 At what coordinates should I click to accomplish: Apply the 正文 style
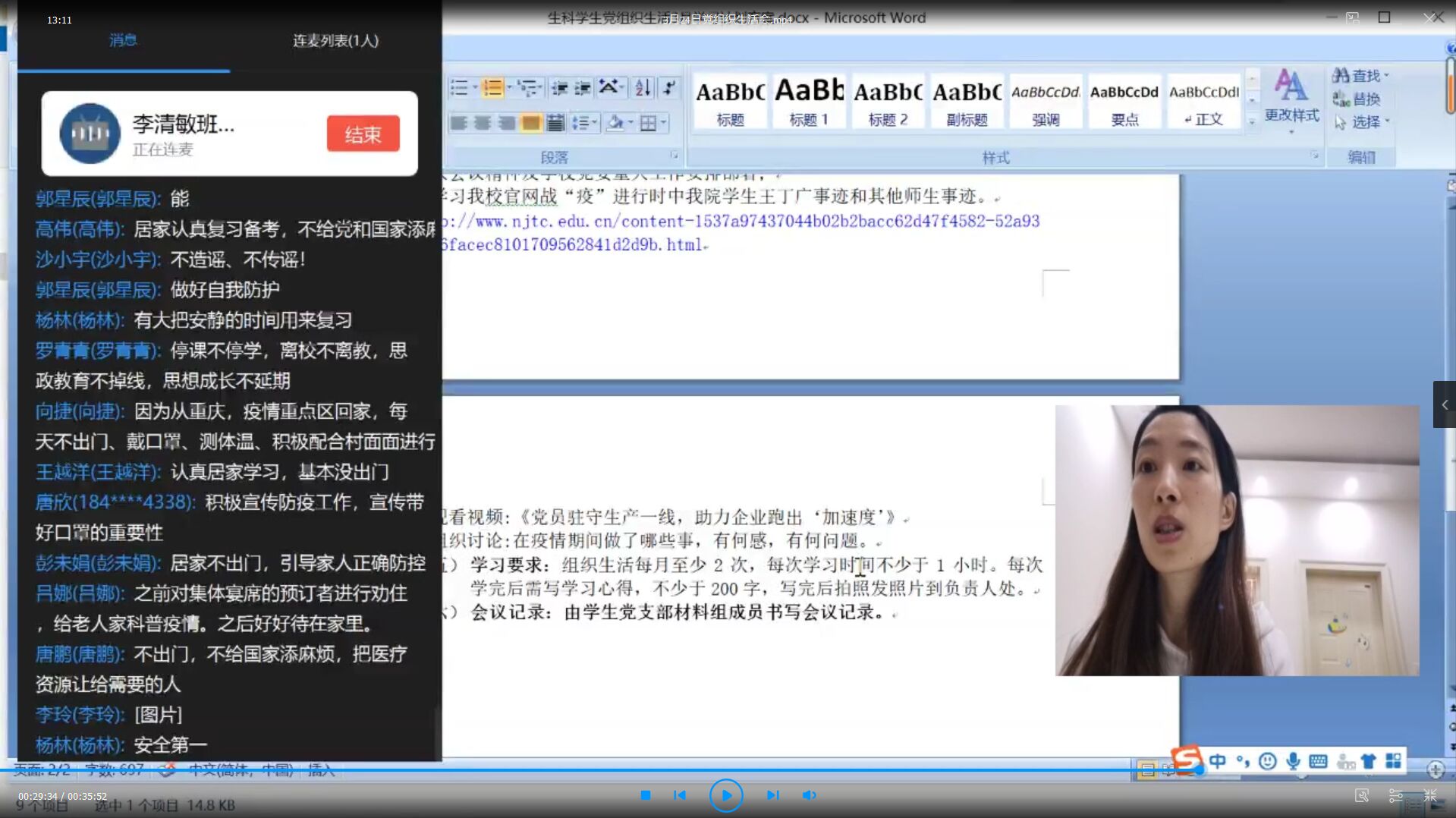1204,102
